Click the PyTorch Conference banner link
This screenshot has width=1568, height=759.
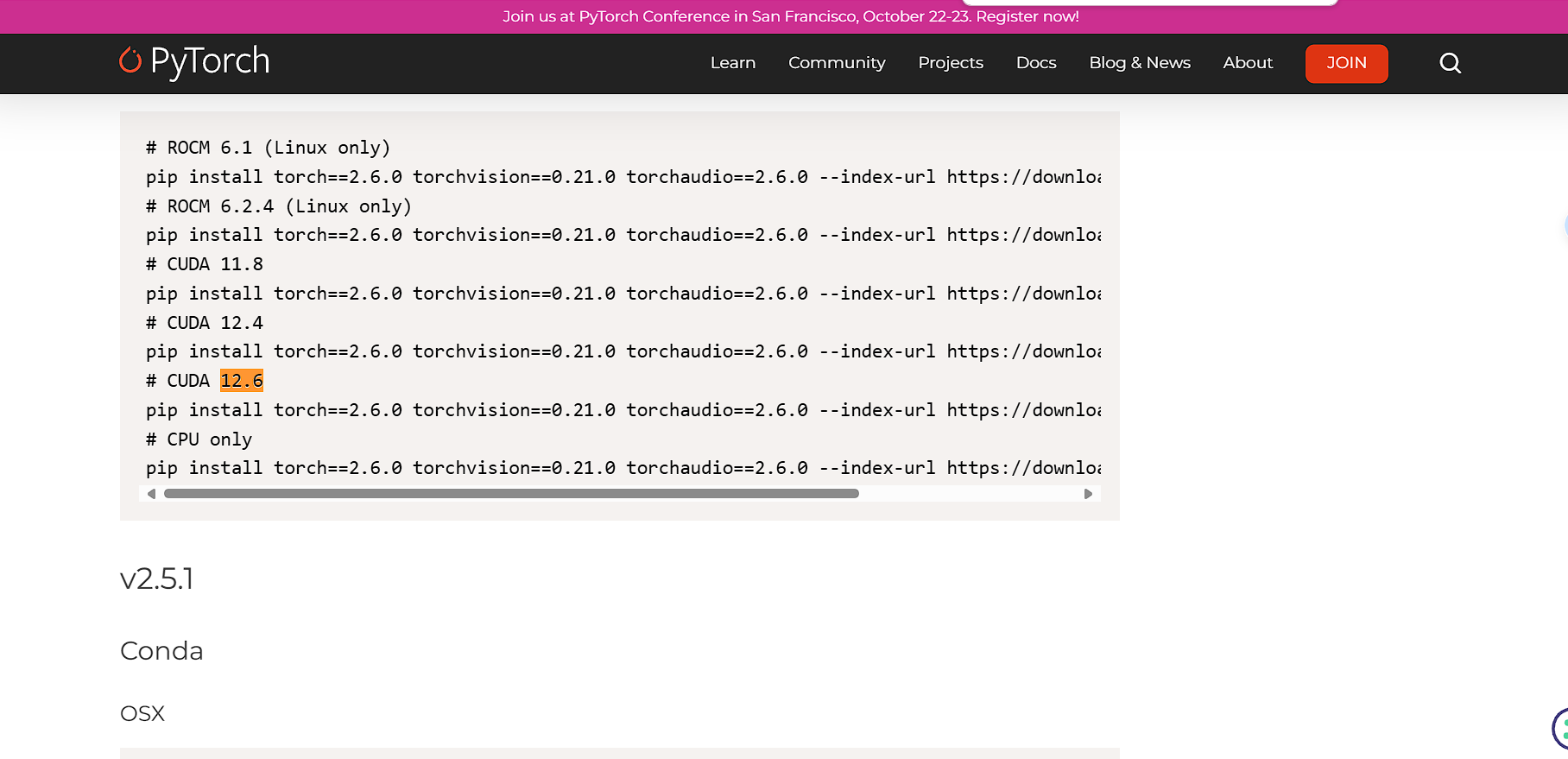(x=791, y=16)
